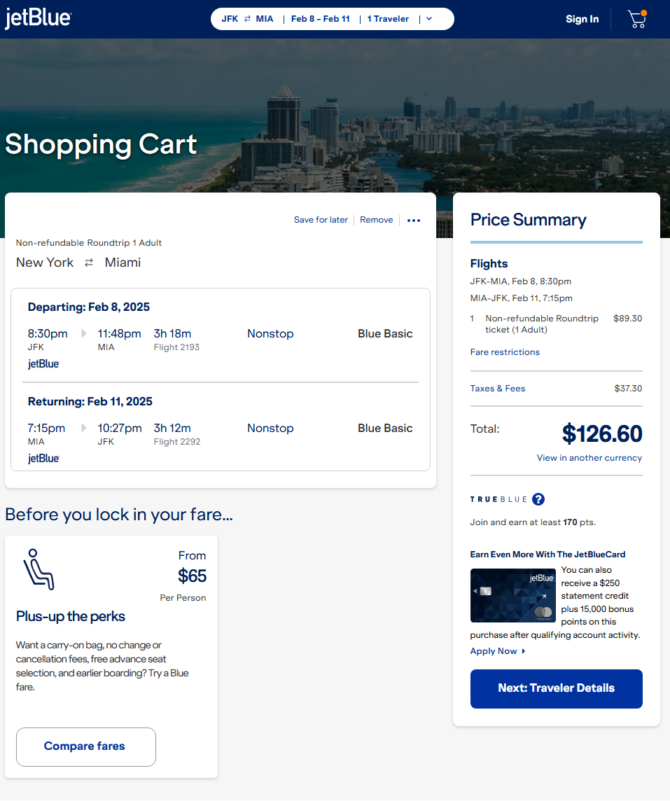
Task: Click the 1 Traveler segment in search bar
Action: pyautogui.click(x=388, y=19)
